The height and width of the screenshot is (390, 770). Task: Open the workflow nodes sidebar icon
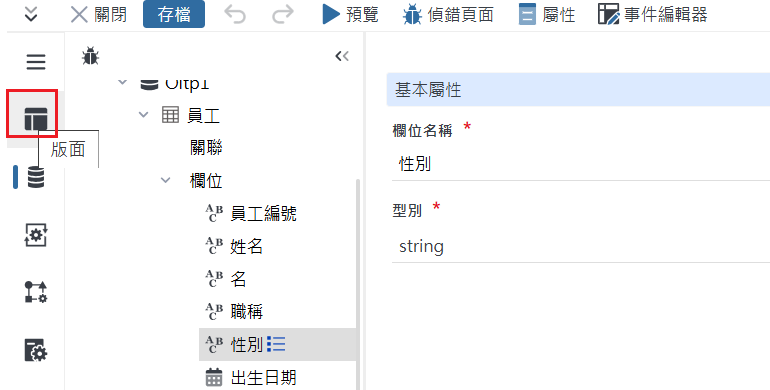[x=36, y=292]
